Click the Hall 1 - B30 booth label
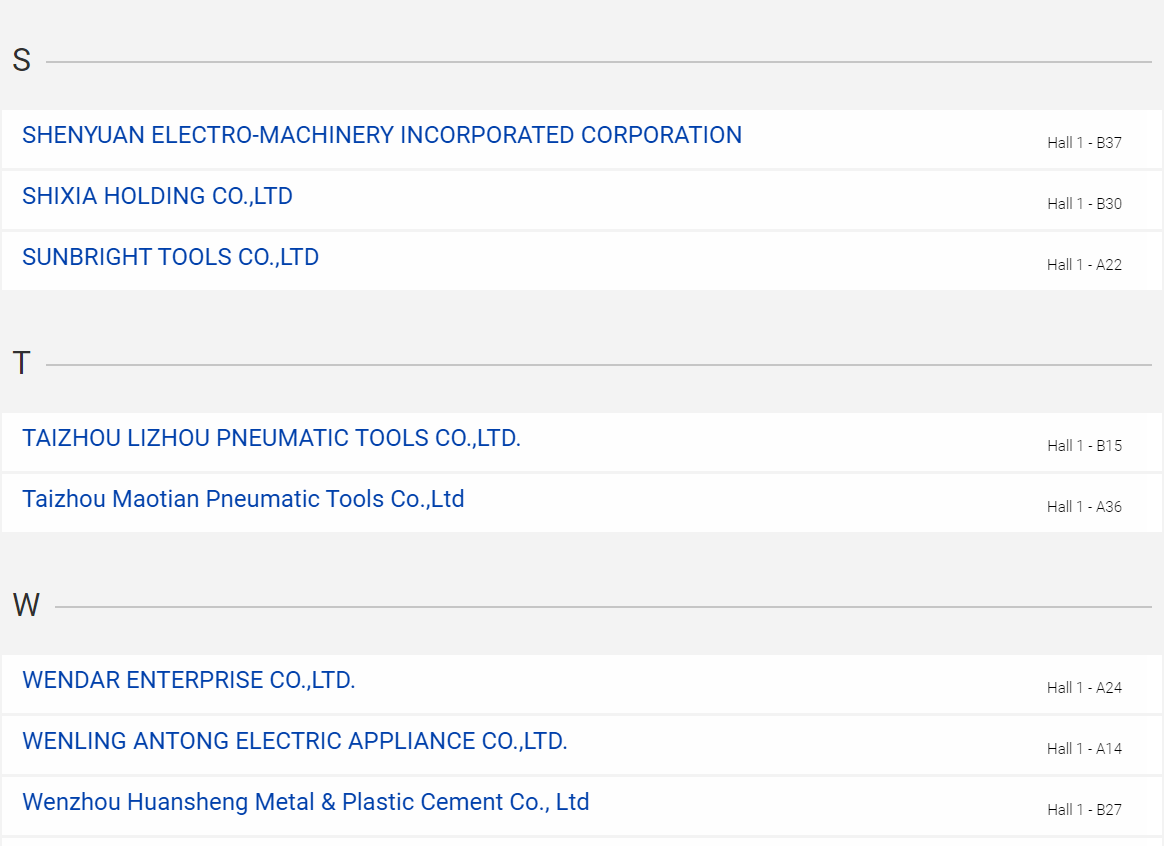The height and width of the screenshot is (846, 1164). point(1084,203)
